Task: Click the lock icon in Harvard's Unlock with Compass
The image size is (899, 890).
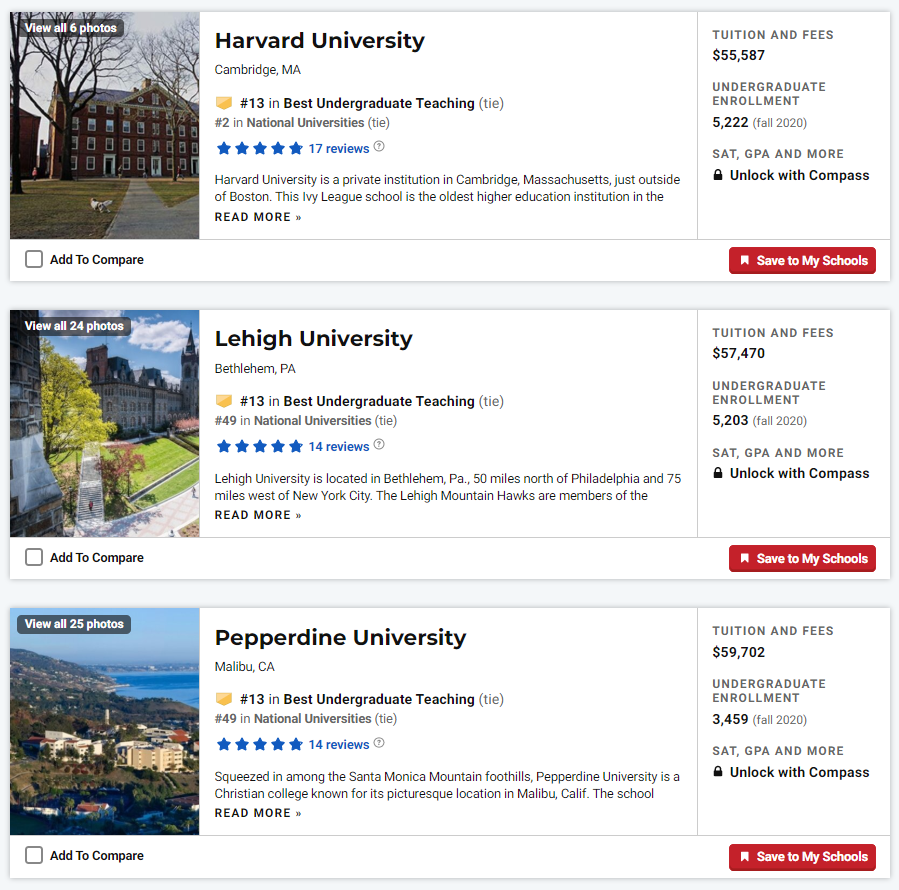Action: (718, 175)
